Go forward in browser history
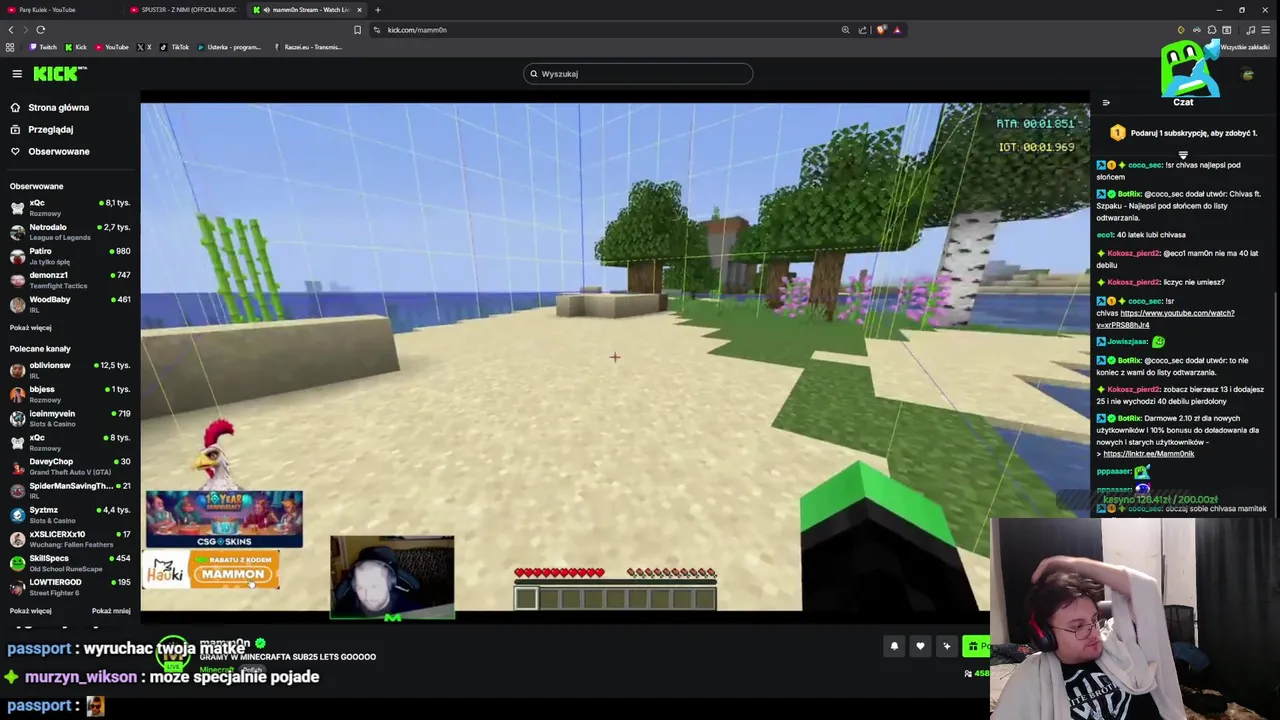This screenshot has height=720, width=1280. tap(26, 30)
